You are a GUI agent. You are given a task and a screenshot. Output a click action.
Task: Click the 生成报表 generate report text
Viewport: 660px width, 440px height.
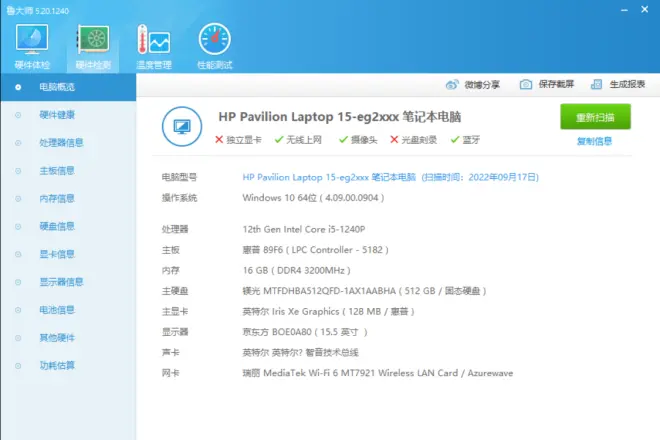point(627,84)
